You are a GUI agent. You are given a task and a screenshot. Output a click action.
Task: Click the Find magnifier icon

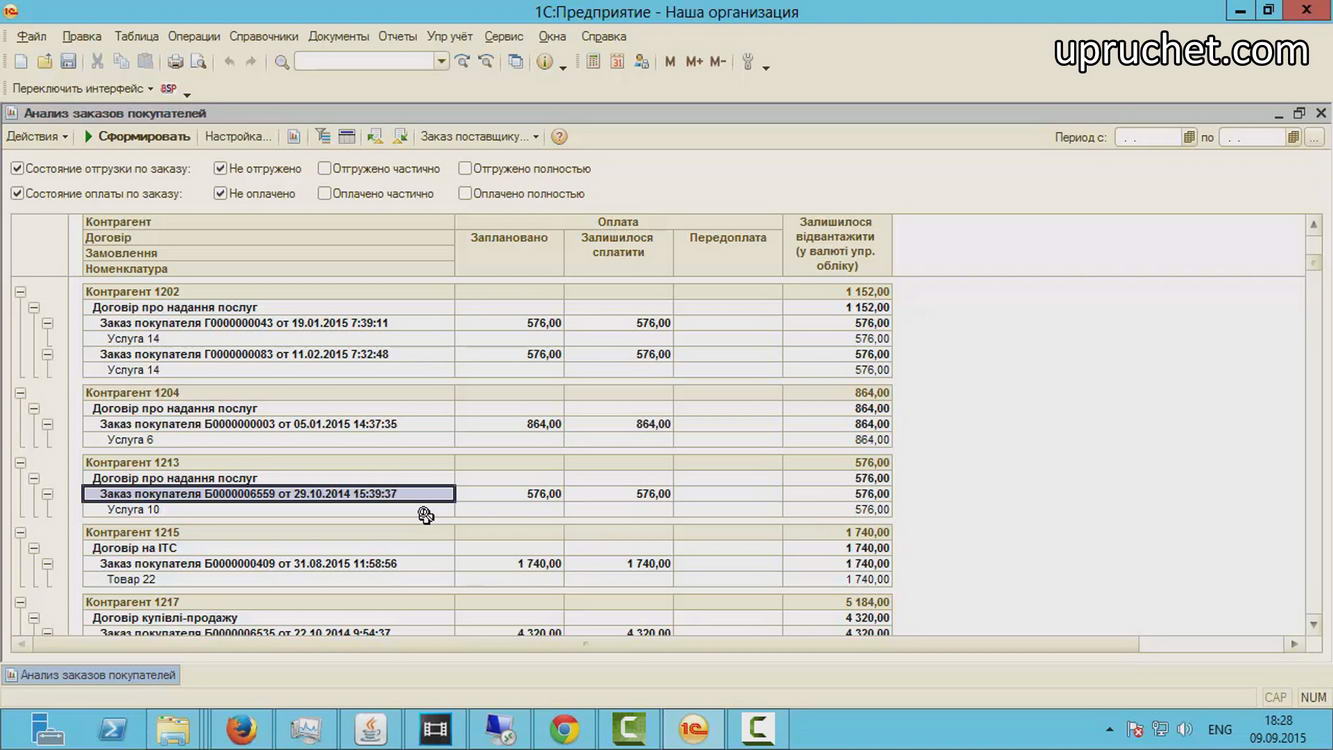coord(282,62)
